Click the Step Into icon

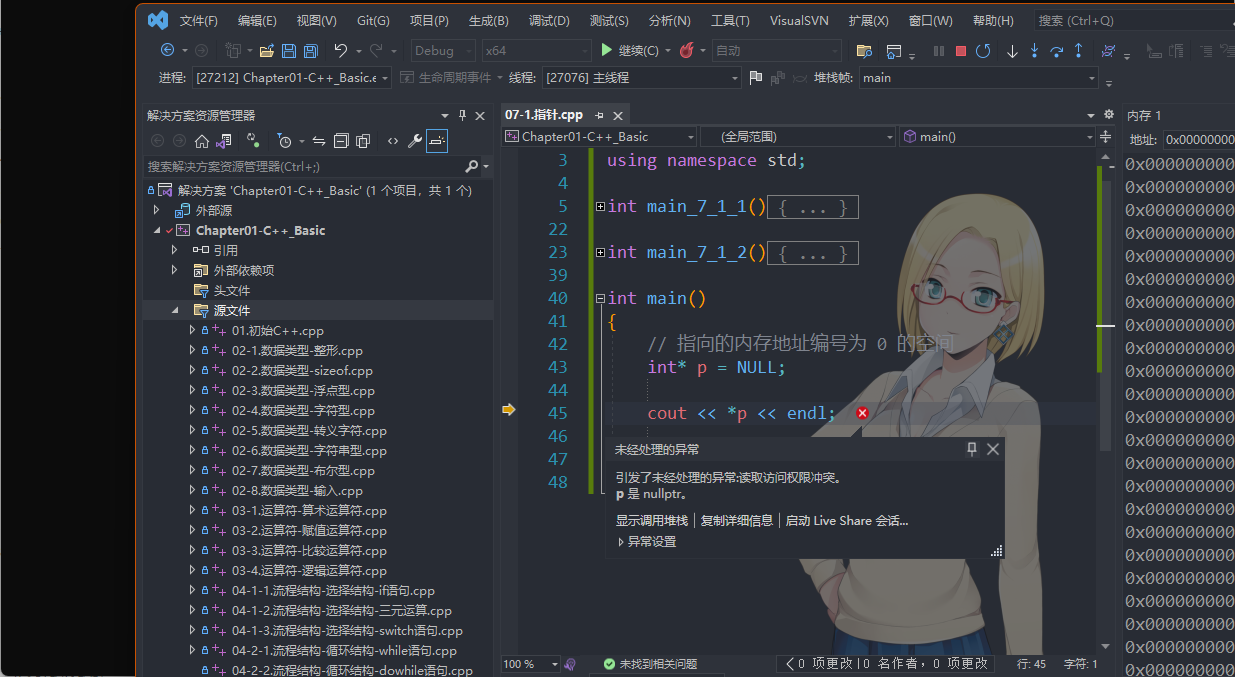click(x=1034, y=50)
